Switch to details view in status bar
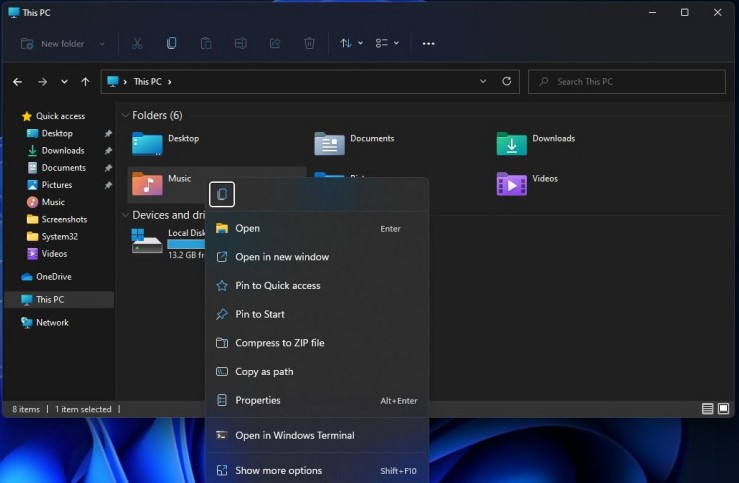The image size is (739, 483). click(x=708, y=409)
